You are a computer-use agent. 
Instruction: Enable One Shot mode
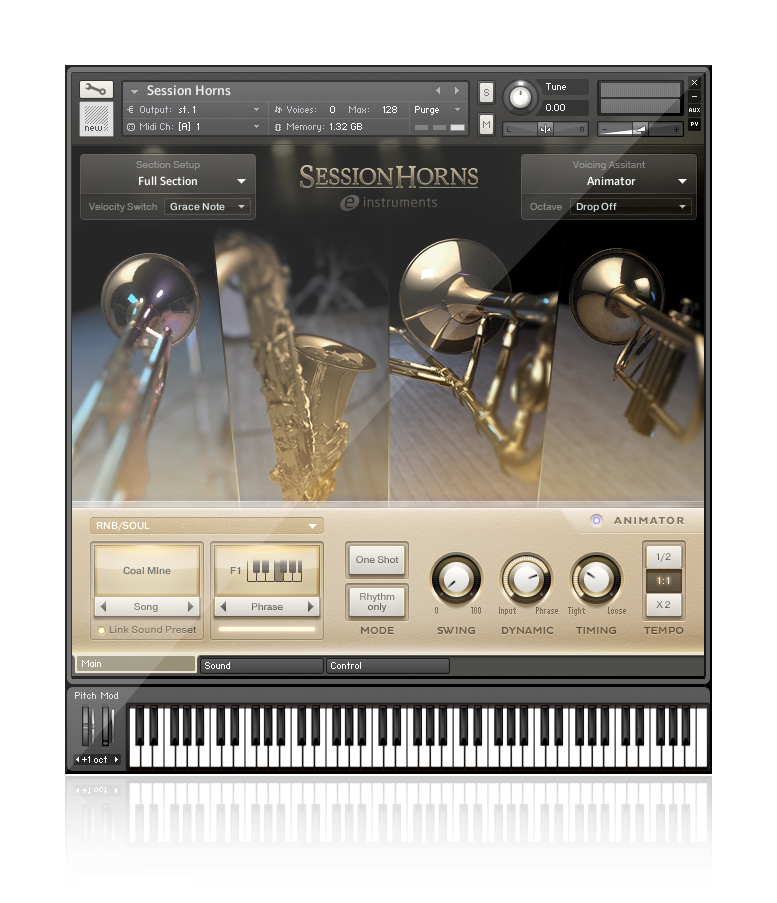point(377,560)
